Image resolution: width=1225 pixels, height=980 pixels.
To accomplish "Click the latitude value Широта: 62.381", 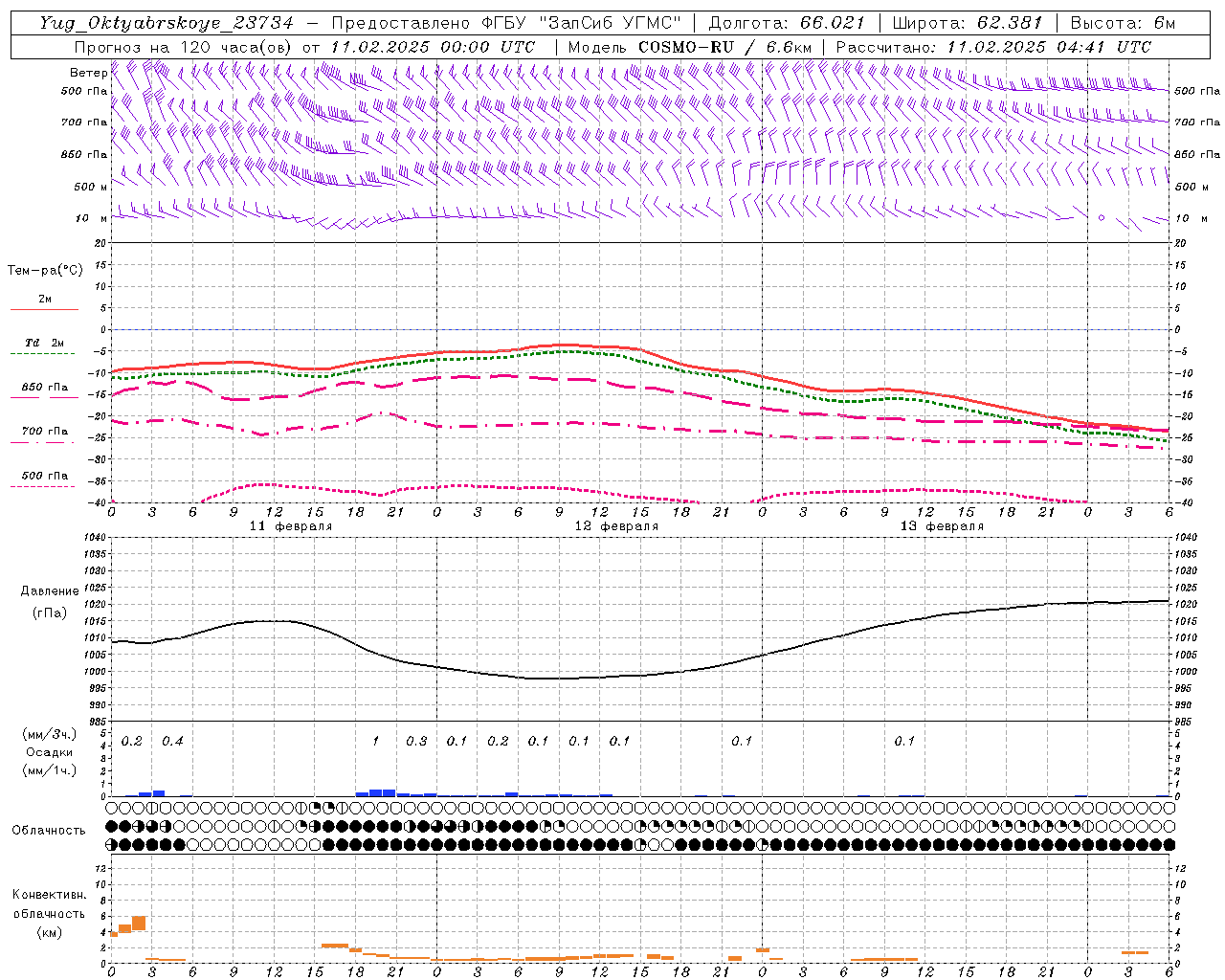I will pyautogui.click(x=968, y=23).
